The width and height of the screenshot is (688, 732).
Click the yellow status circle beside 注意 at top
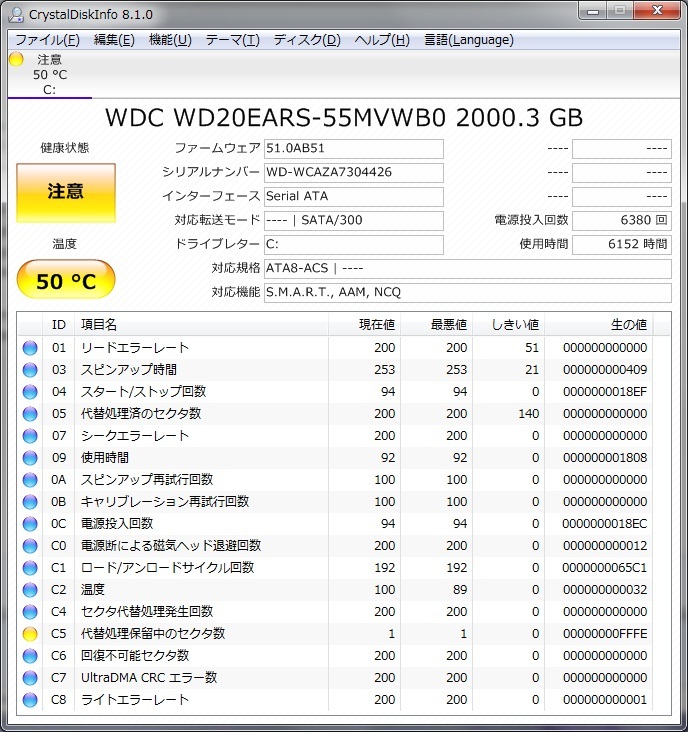[x=16, y=59]
